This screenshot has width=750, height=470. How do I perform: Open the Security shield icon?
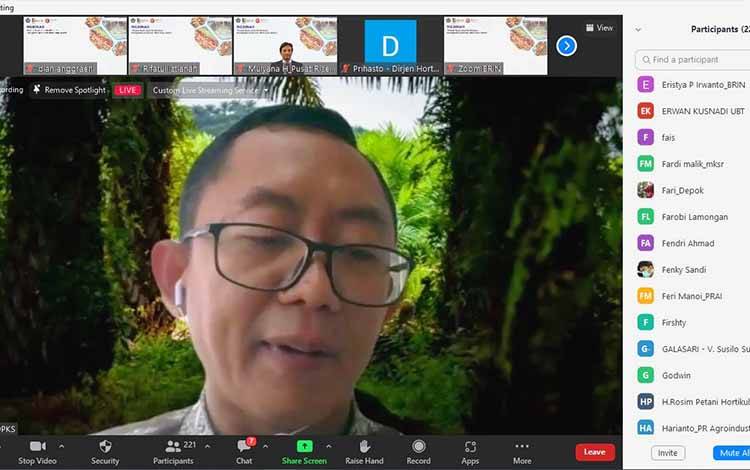tap(105, 446)
